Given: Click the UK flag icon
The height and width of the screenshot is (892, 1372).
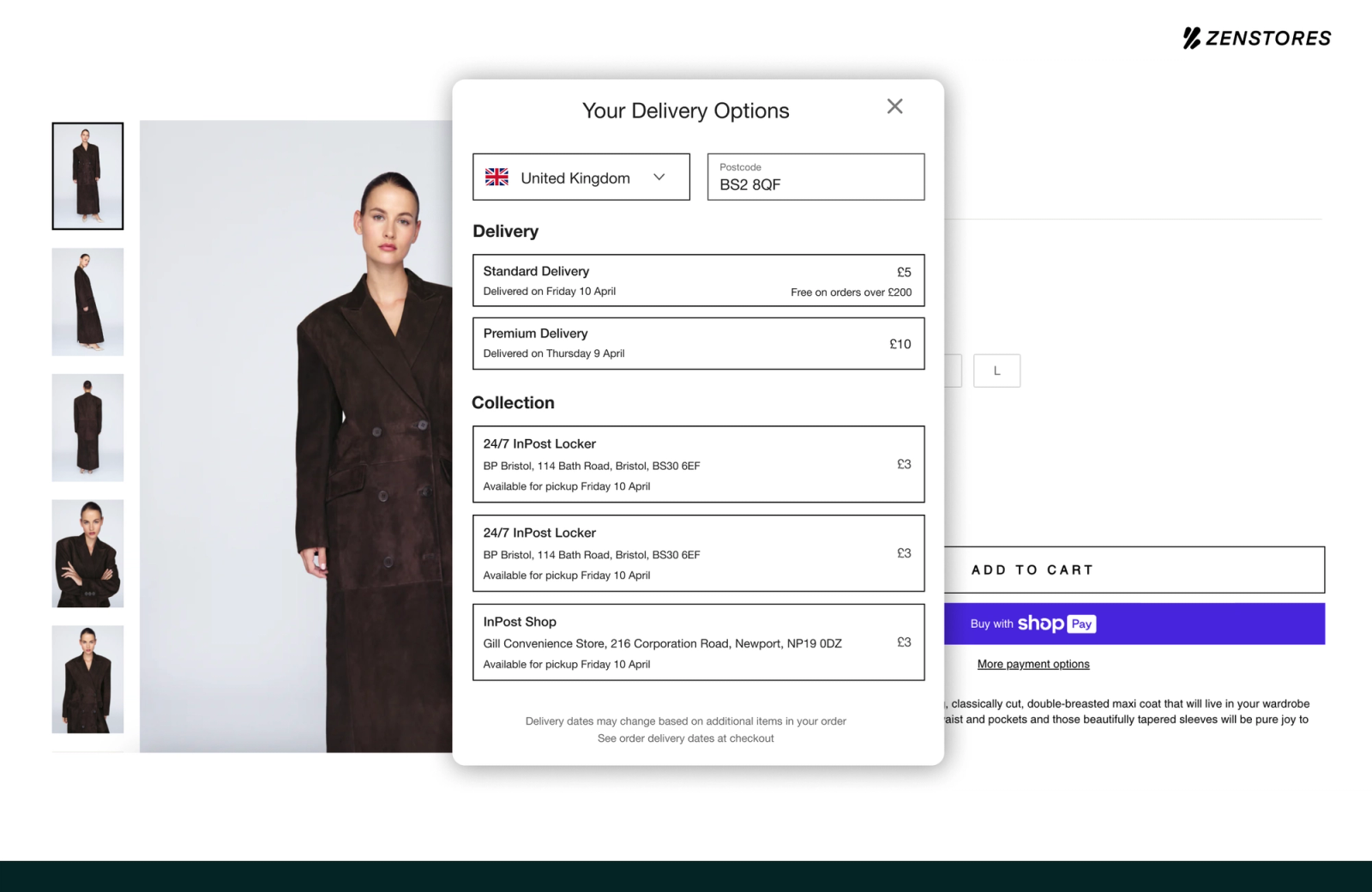Looking at the screenshot, I should coord(496,177).
